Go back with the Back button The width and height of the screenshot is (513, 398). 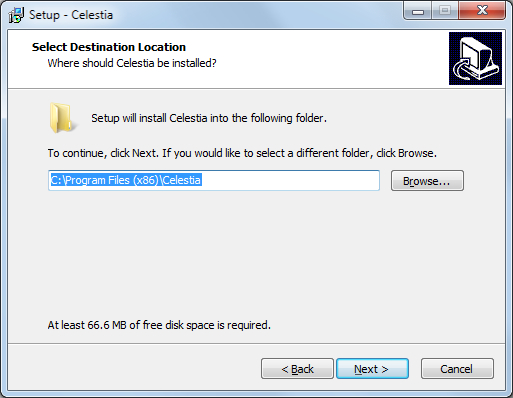[x=297, y=369]
